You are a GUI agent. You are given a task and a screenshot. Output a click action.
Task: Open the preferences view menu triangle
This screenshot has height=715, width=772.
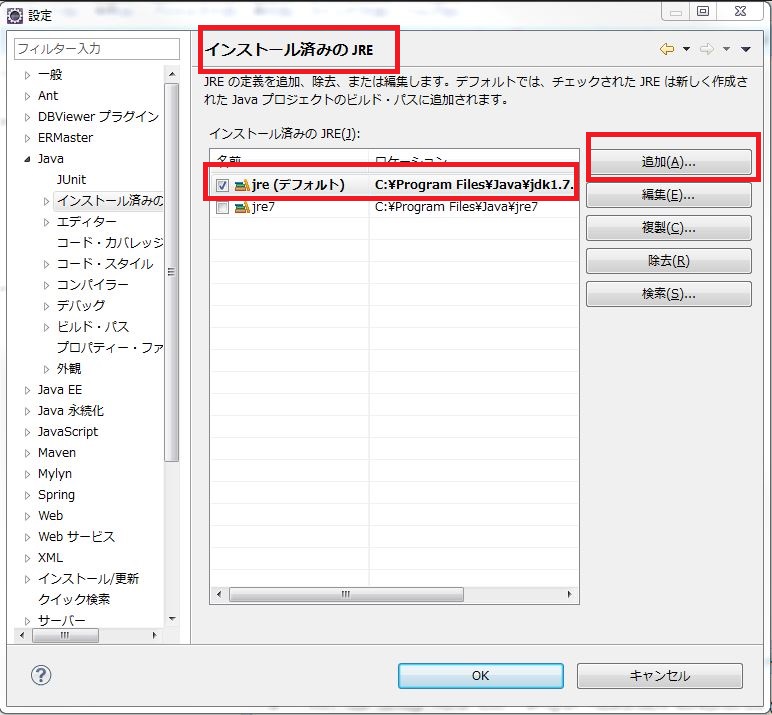pyautogui.click(x=745, y=49)
